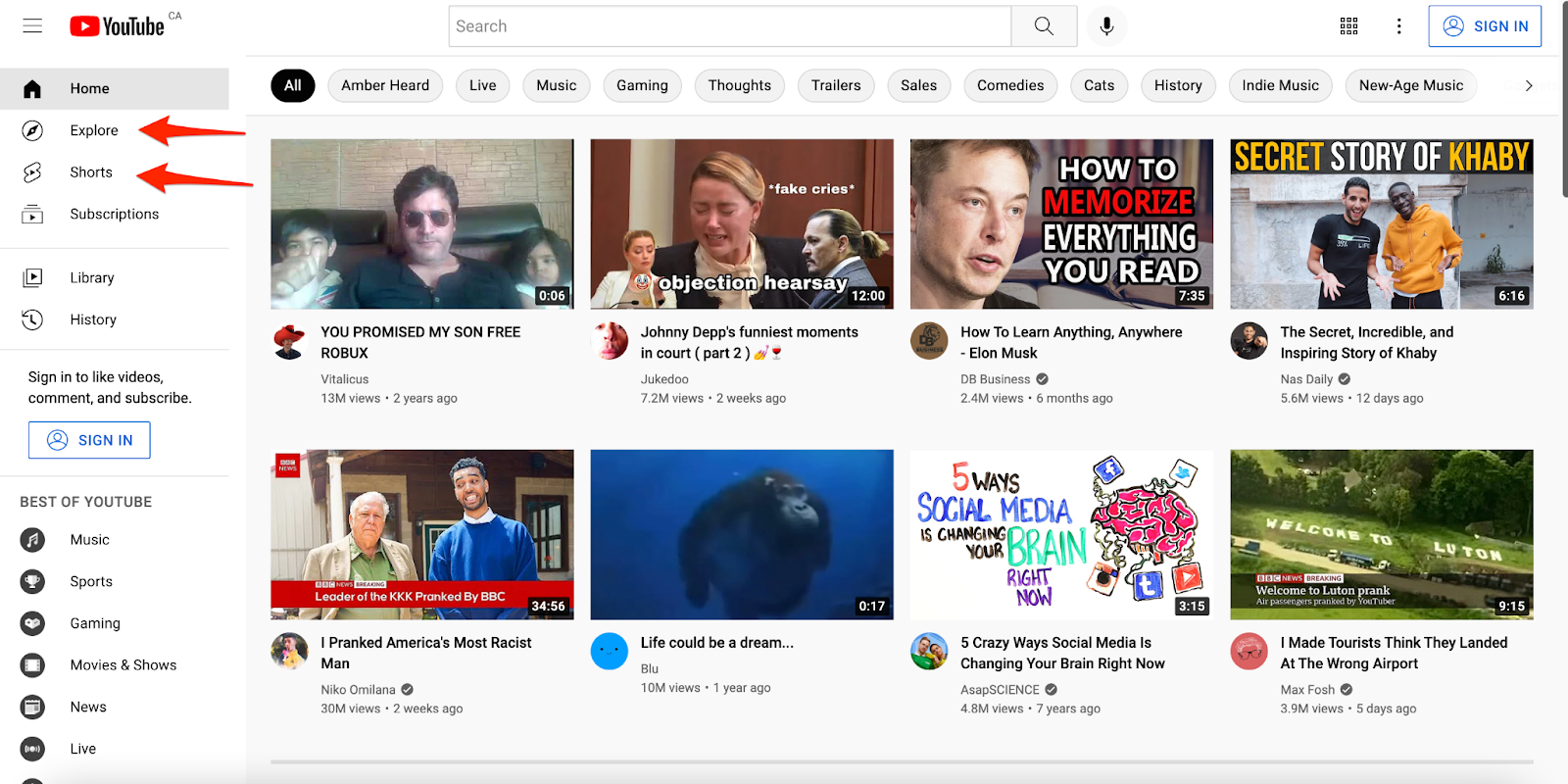1568x784 pixels.
Task: Open the YouTube apps grid
Action: point(1349,26)
